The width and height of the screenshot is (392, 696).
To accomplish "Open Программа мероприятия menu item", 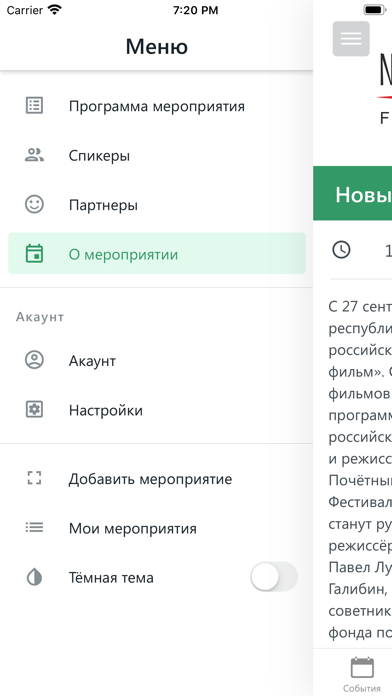I will [x=157, y=106].
